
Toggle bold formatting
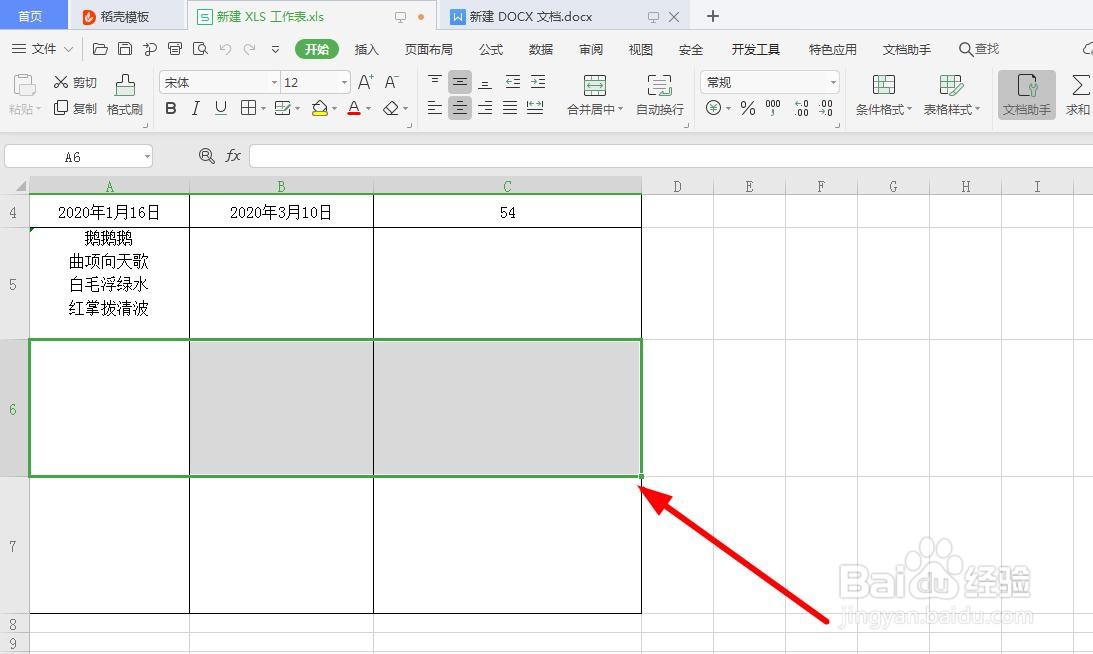pyautogui.click(x=171, y=108)
